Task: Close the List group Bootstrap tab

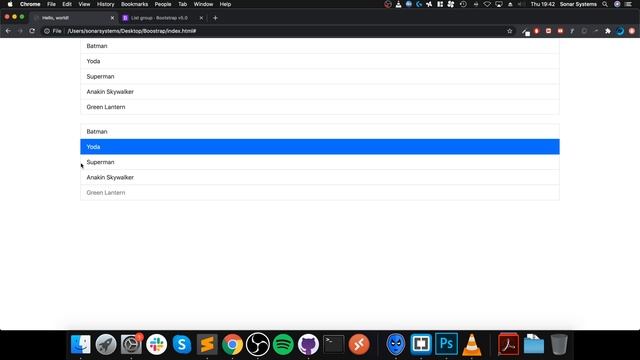Action: [201, 18]
